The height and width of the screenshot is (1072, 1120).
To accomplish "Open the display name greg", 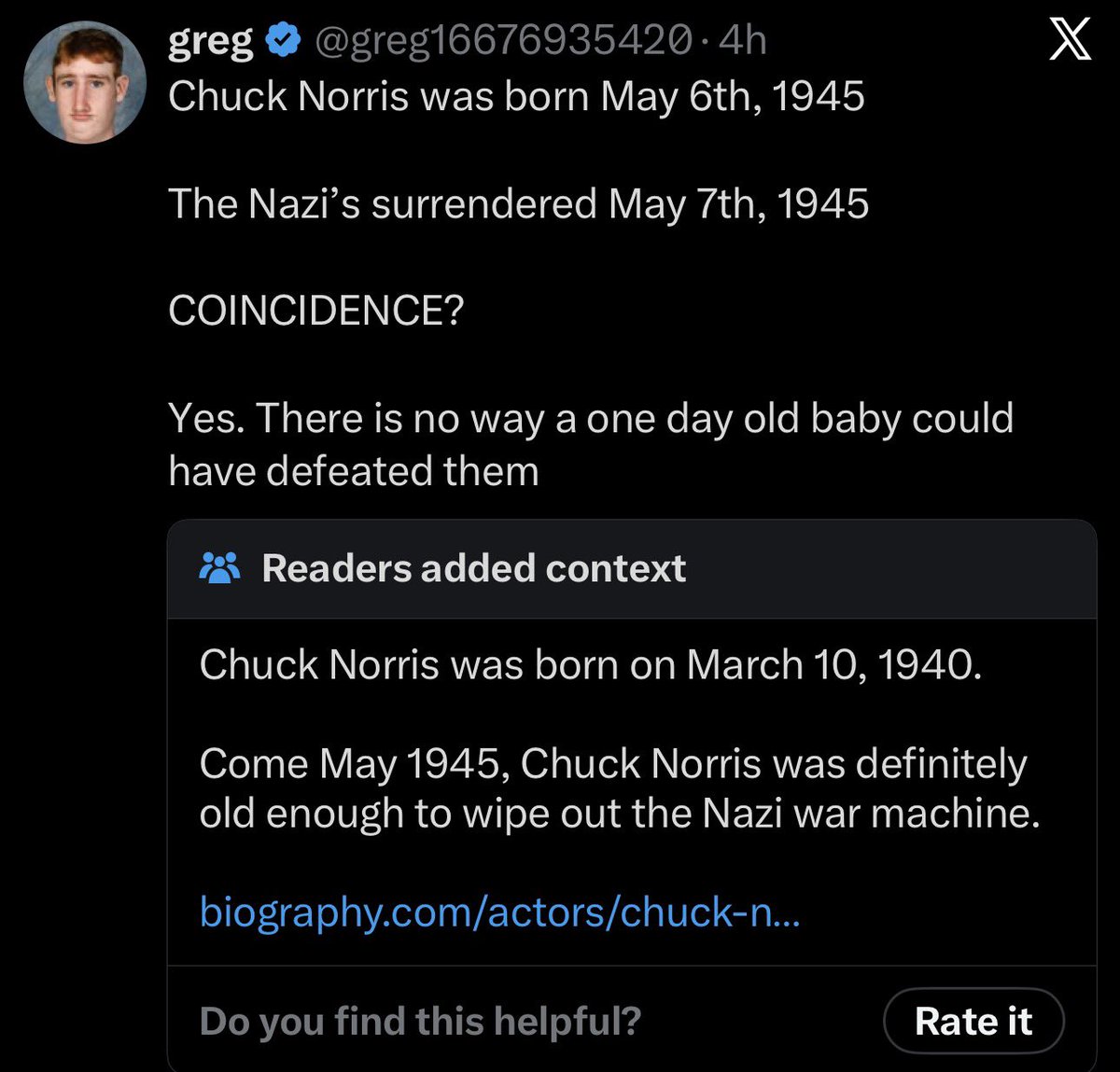I will (210, 40).
